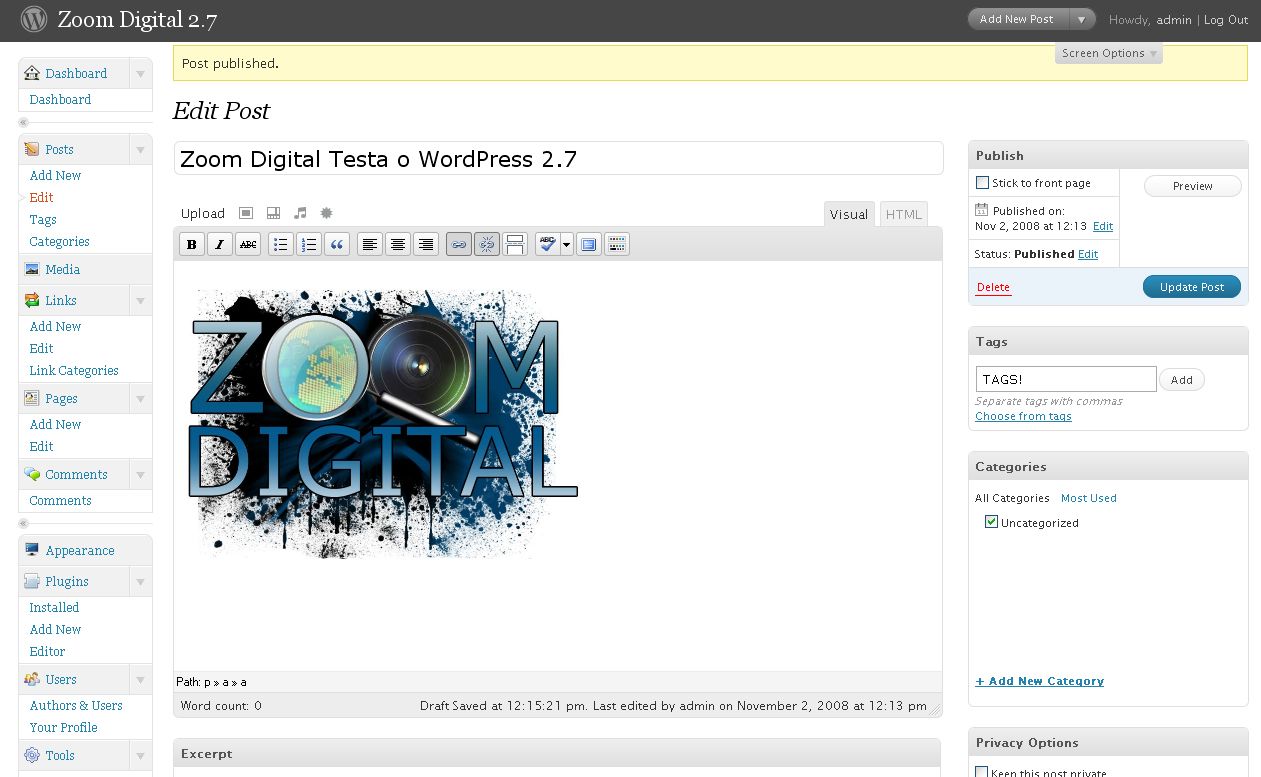This screenshot has height=777, width=1261.
Task: Insert the More tag
Action: (515, 244)
